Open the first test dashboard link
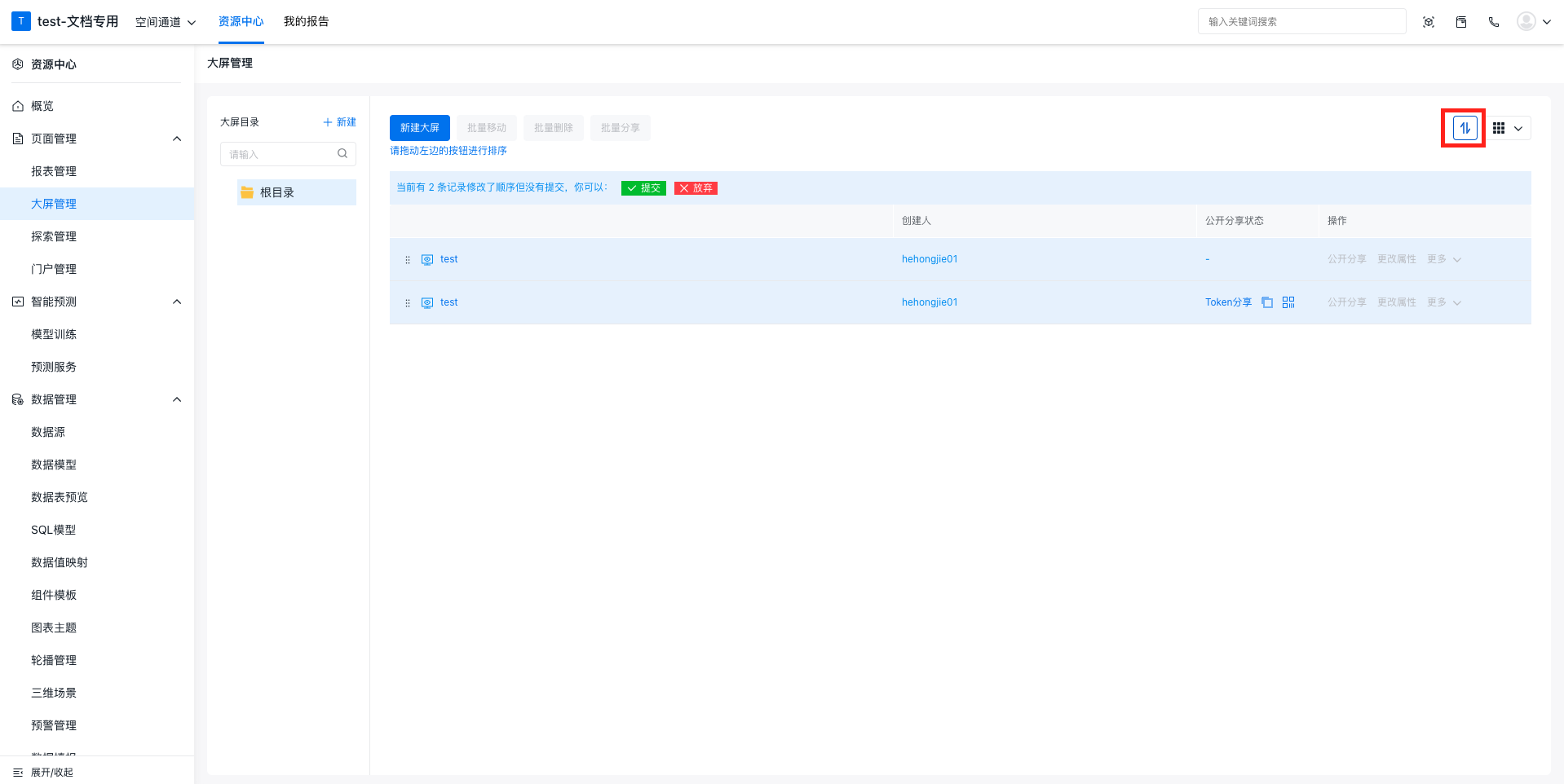 [449, 259]
